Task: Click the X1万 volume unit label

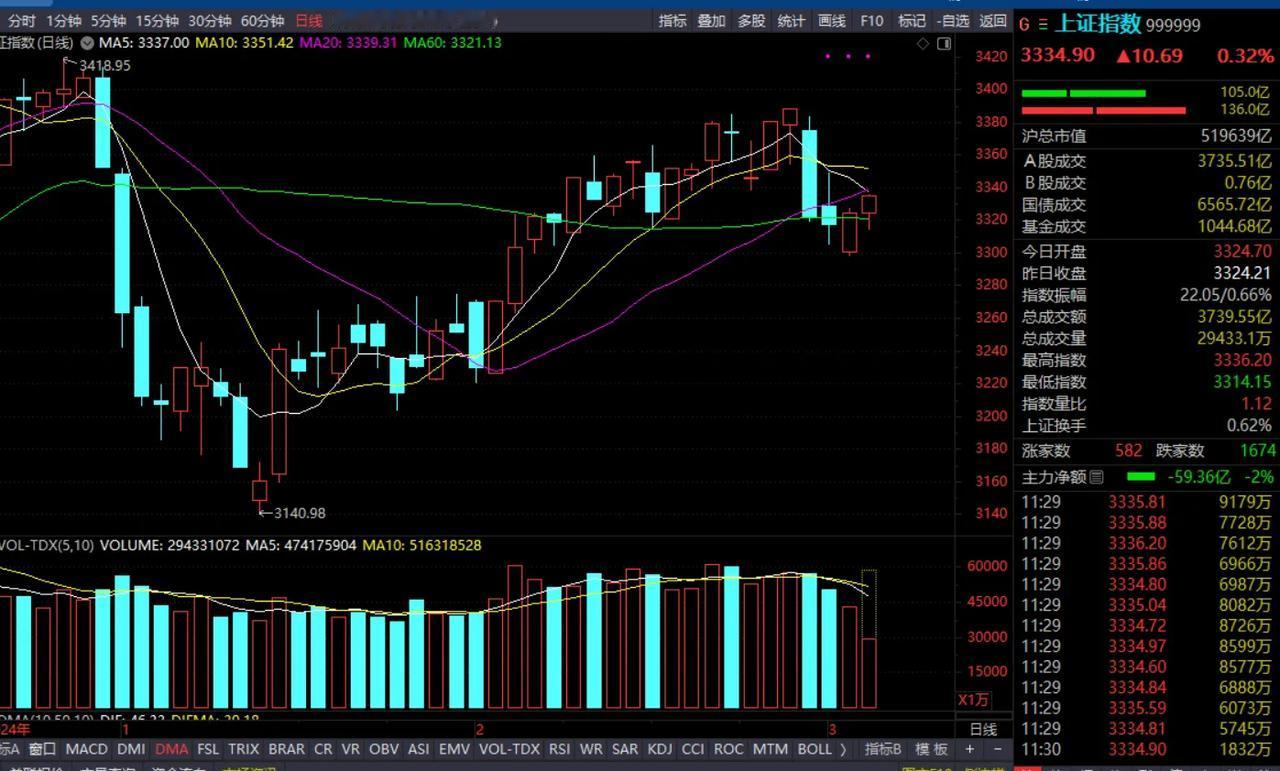Action: 974,699
